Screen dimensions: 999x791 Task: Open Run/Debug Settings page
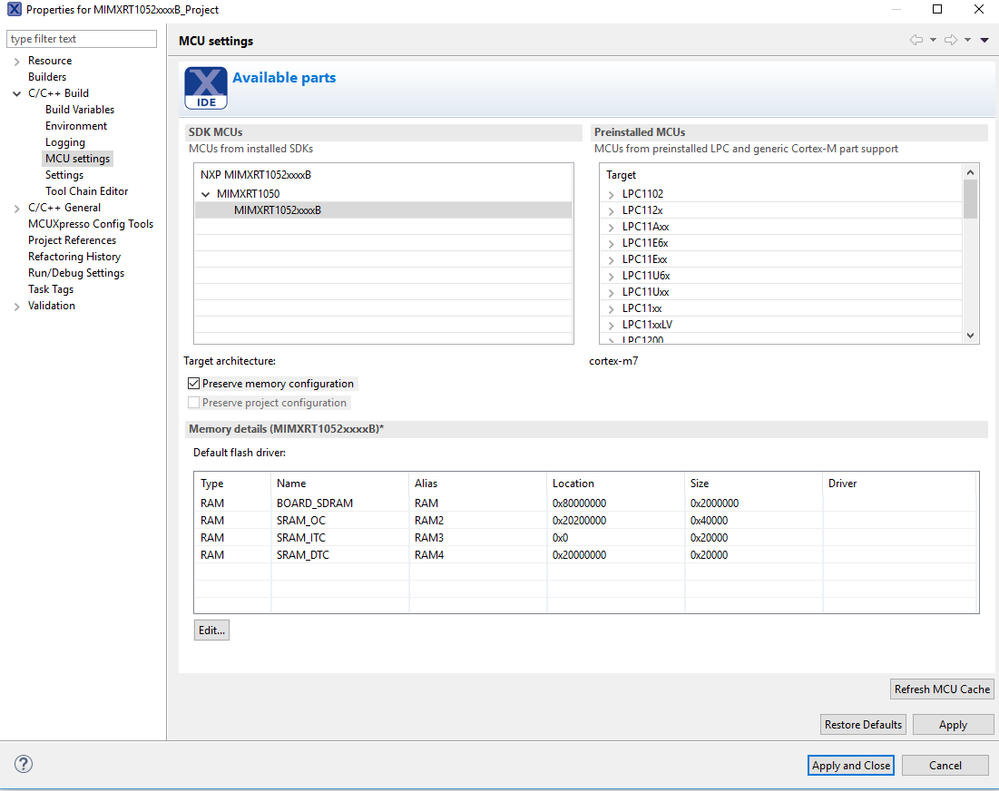[x=76, y=273]
